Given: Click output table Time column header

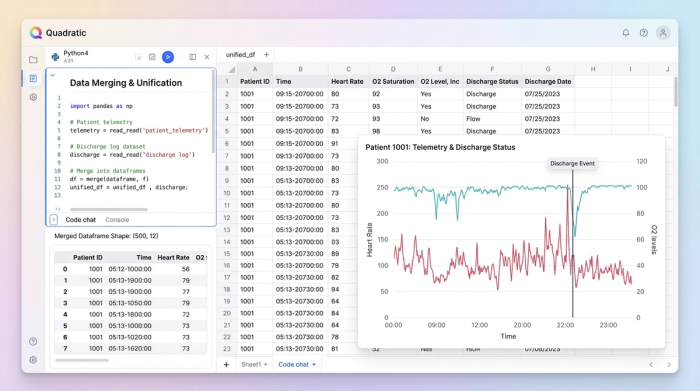Looking at the screenshot, I should click(144, 258).
